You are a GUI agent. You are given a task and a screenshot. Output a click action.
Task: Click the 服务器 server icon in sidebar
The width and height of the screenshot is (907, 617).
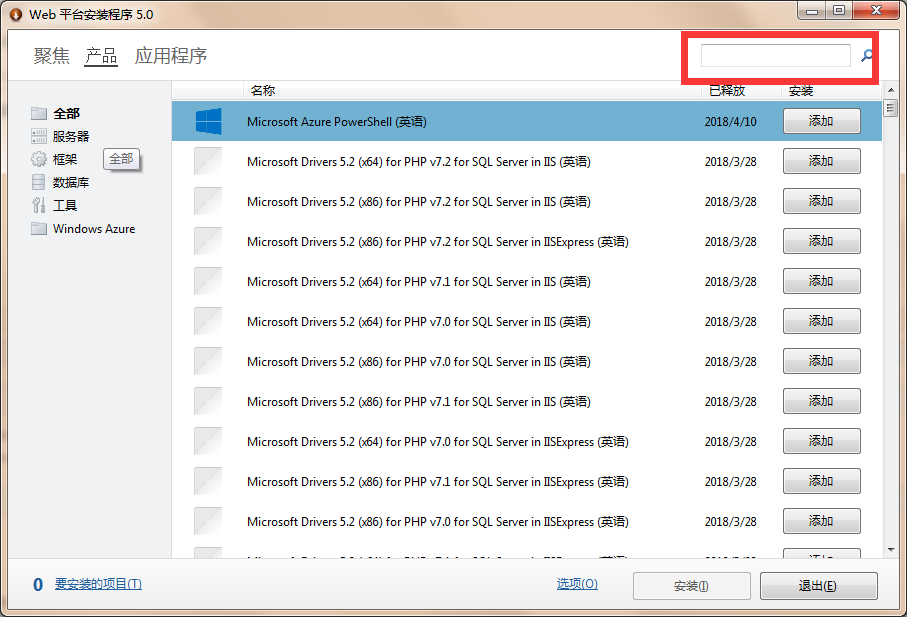[x=39, y=136]
